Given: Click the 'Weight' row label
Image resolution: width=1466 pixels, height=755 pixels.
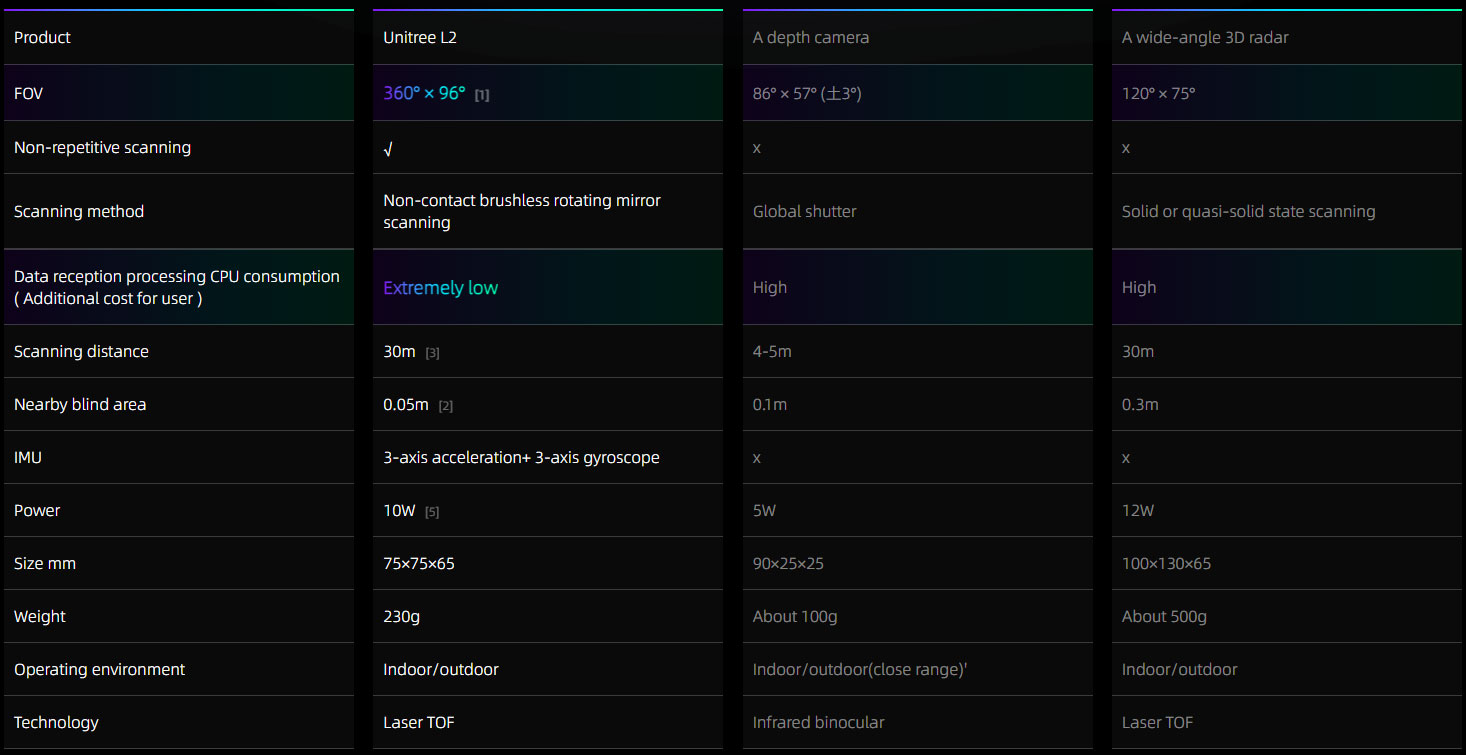Looking at the screenshot, I should (x=40, y=616).
